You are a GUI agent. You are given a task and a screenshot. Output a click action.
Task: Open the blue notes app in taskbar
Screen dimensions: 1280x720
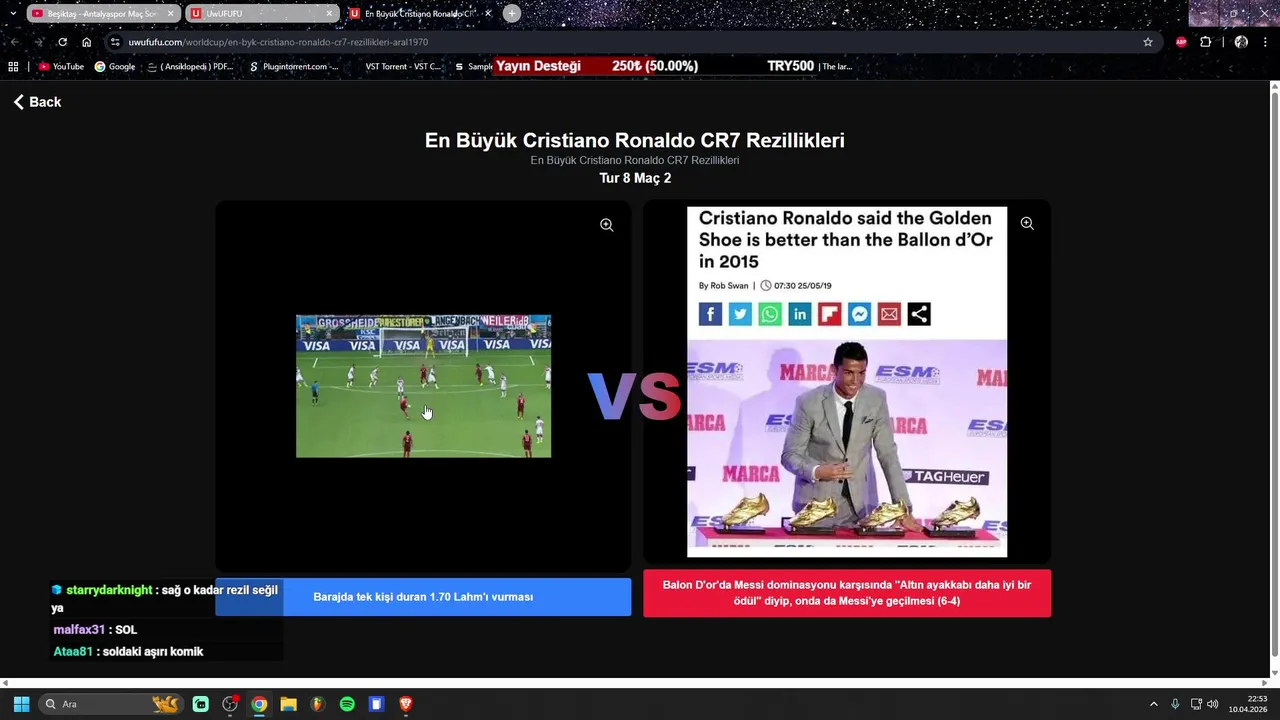pos(376,704)
